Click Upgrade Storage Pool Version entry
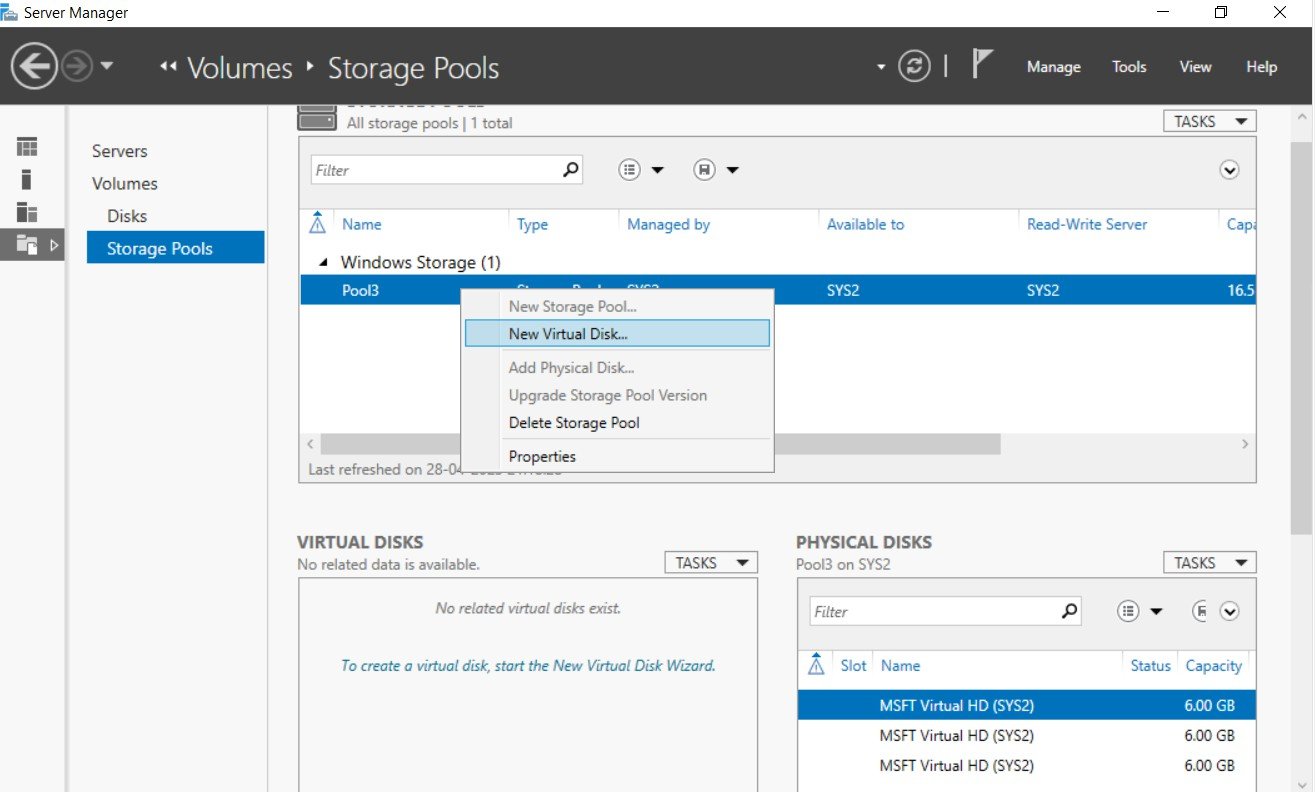Image resolution: width=1315 pixels, height=792 pixels. 617,395
